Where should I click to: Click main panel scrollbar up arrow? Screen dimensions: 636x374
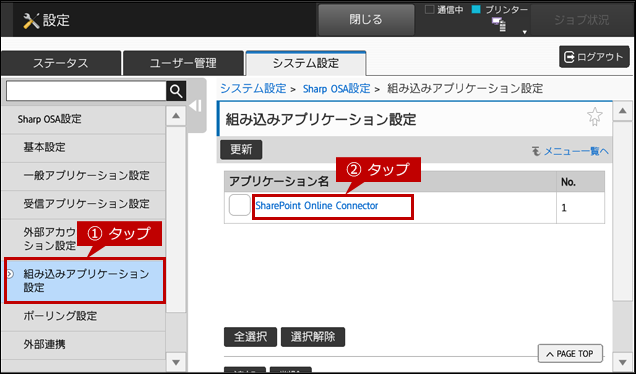[623, 111]
